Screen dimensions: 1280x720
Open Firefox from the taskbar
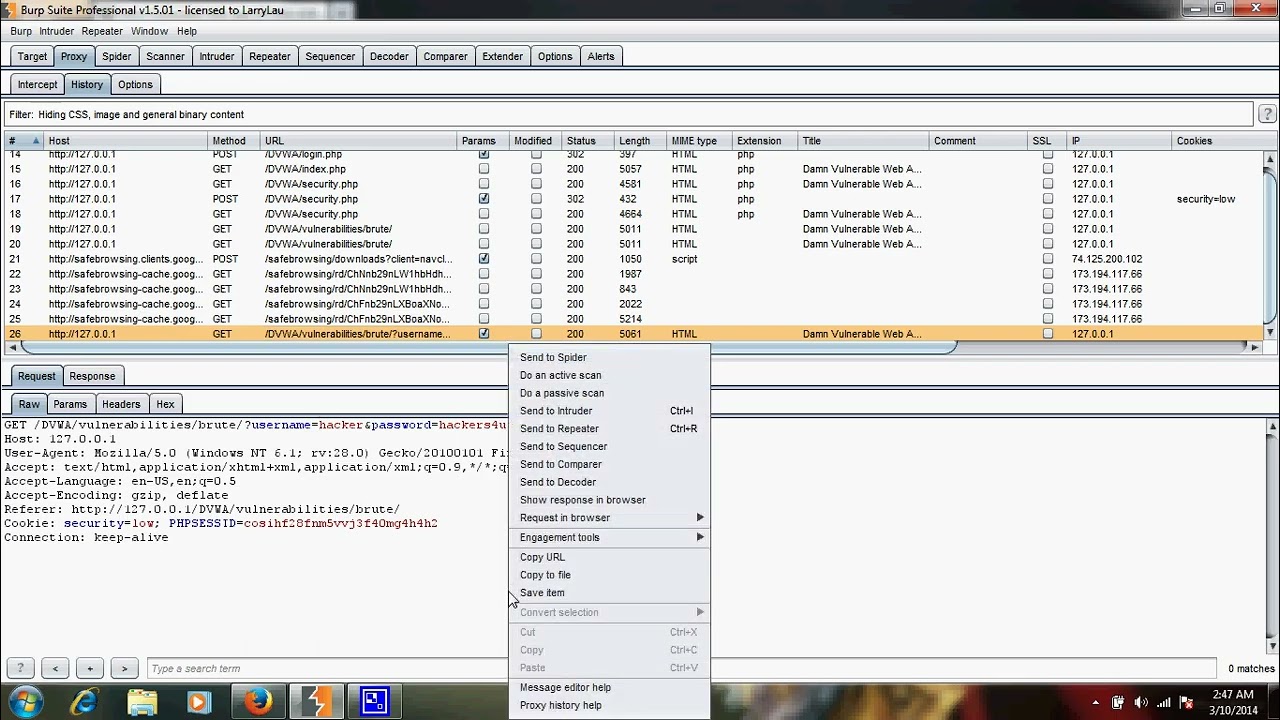[x=258, y=702]
